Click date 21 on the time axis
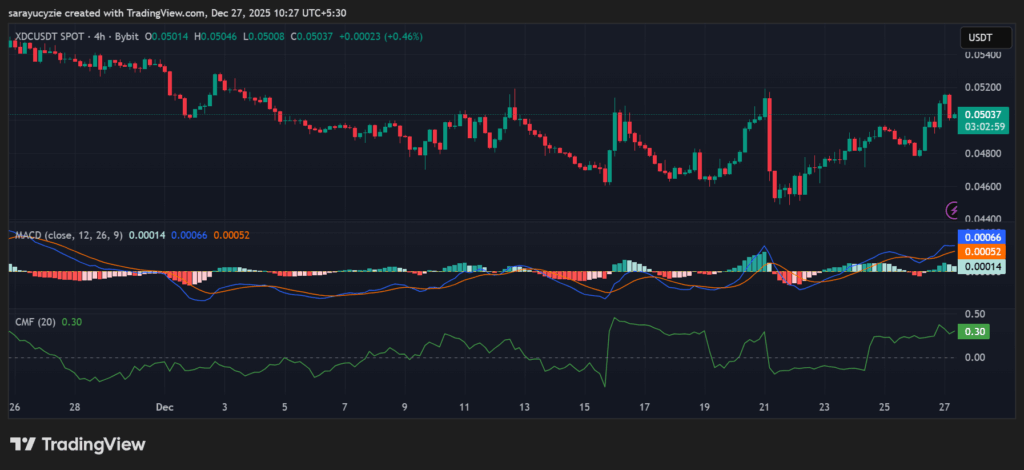 point(765,408)
